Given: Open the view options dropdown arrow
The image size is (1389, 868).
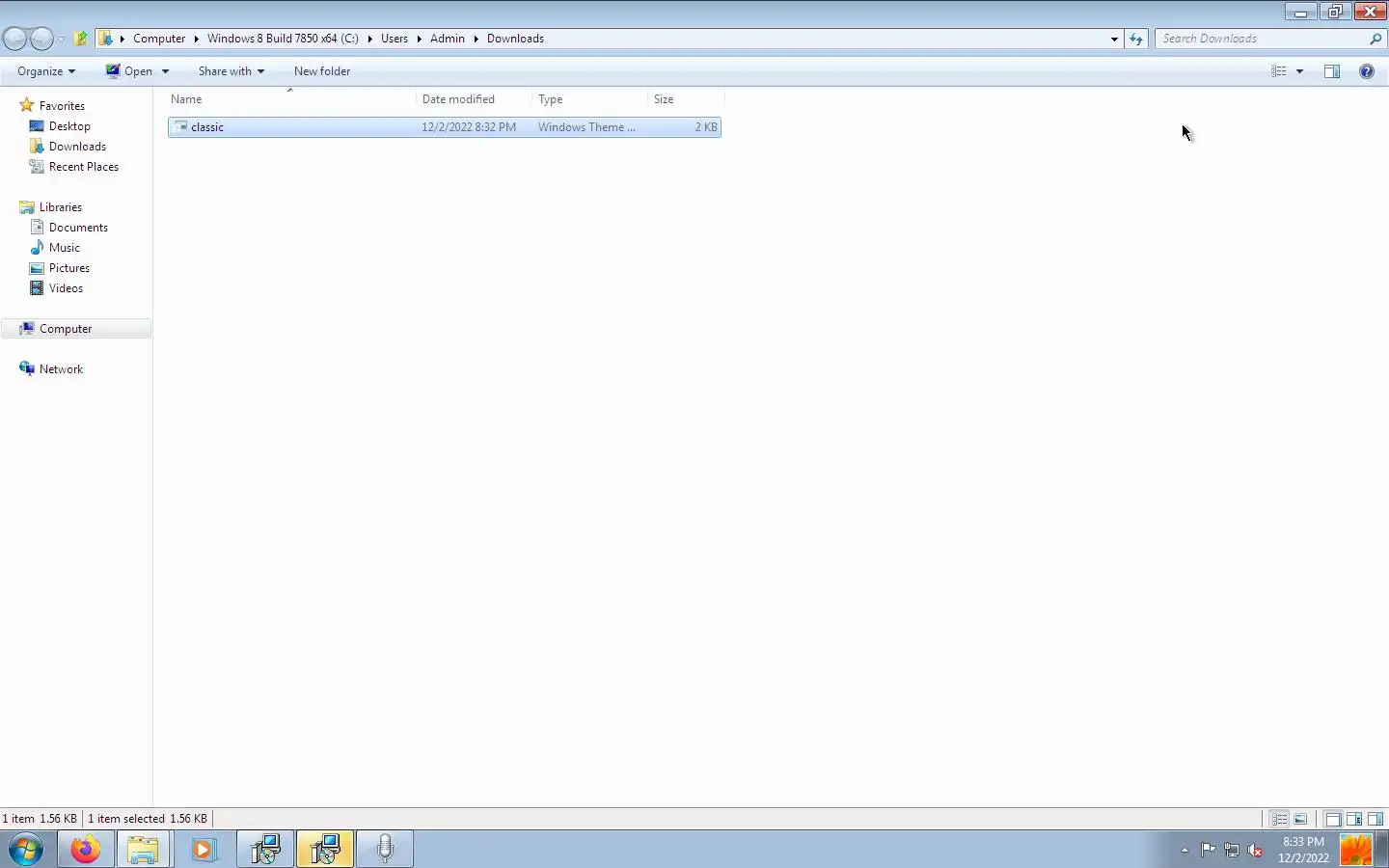Looking at the screenshot, I should click(x=1299, y=71).
